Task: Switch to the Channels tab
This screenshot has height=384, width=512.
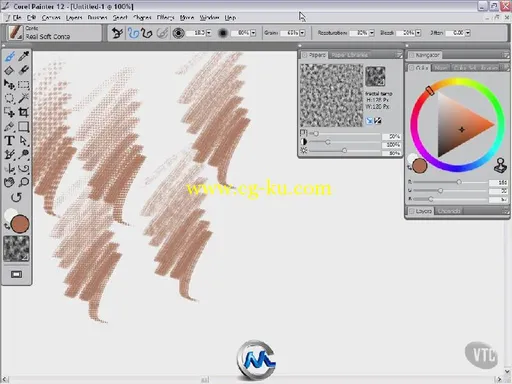Action: point(449,211)
